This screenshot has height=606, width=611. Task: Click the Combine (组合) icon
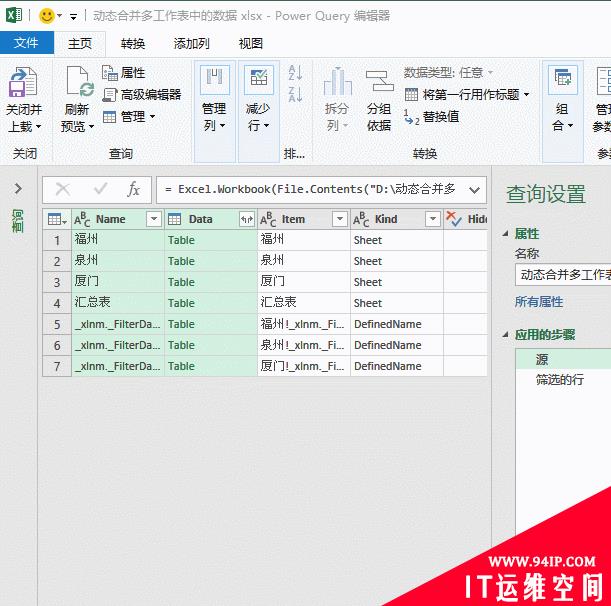tap(562, 80)
